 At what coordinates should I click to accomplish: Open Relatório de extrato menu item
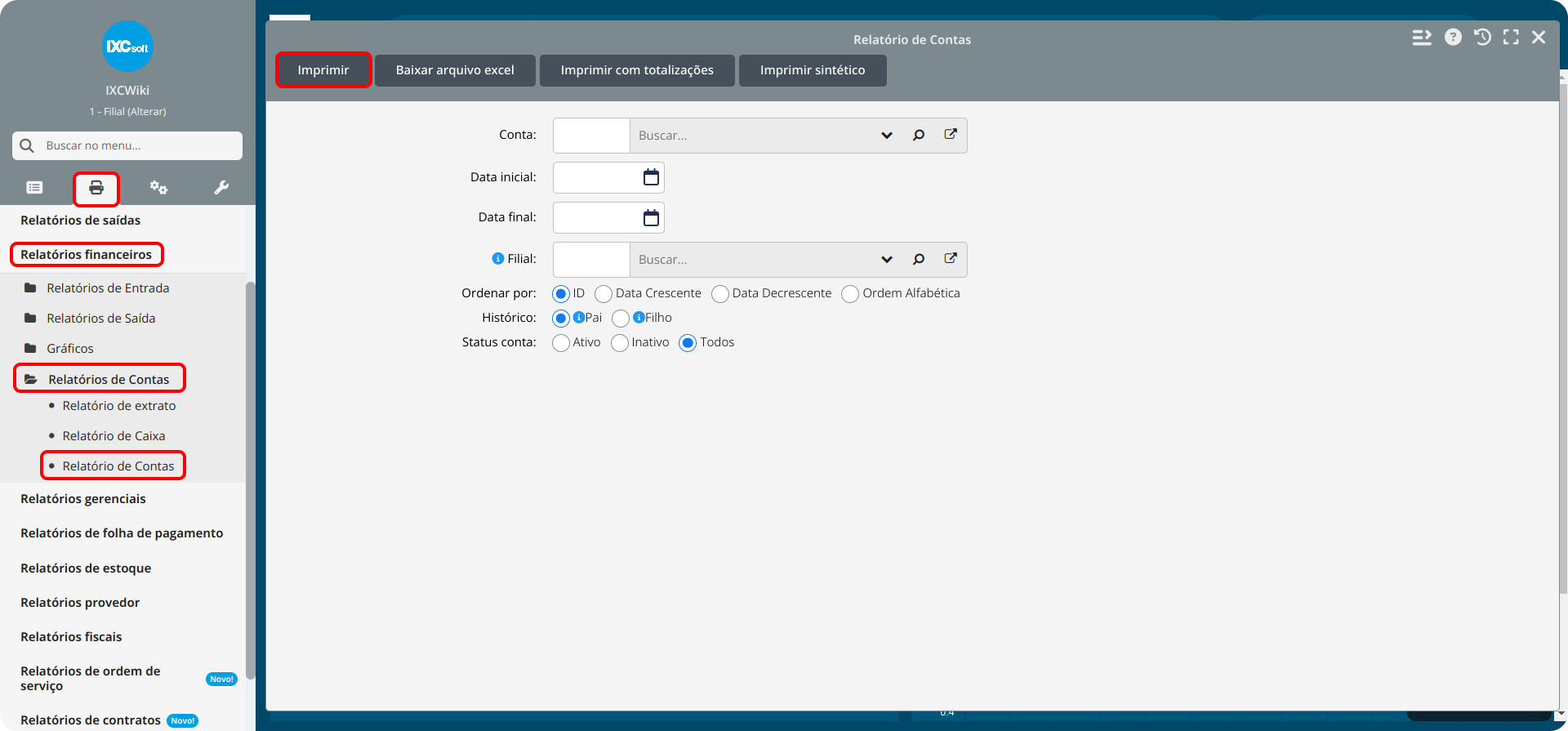tap(119, 405)
